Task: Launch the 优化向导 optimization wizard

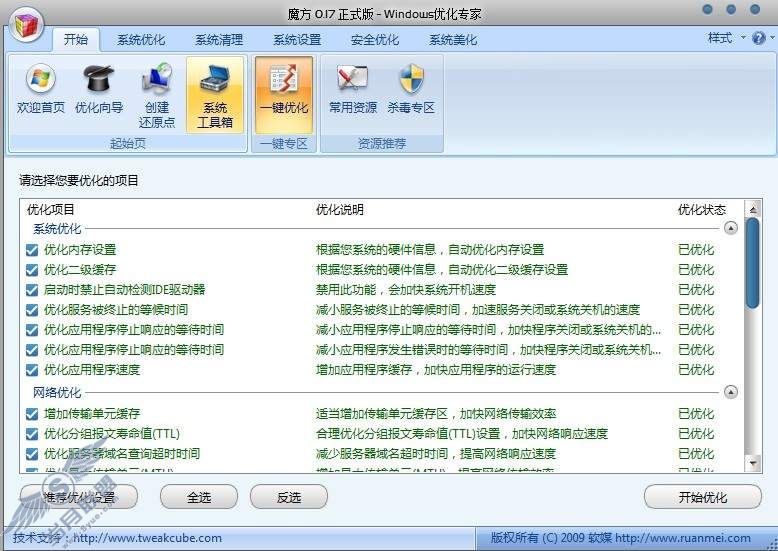Action: point(99,89)
